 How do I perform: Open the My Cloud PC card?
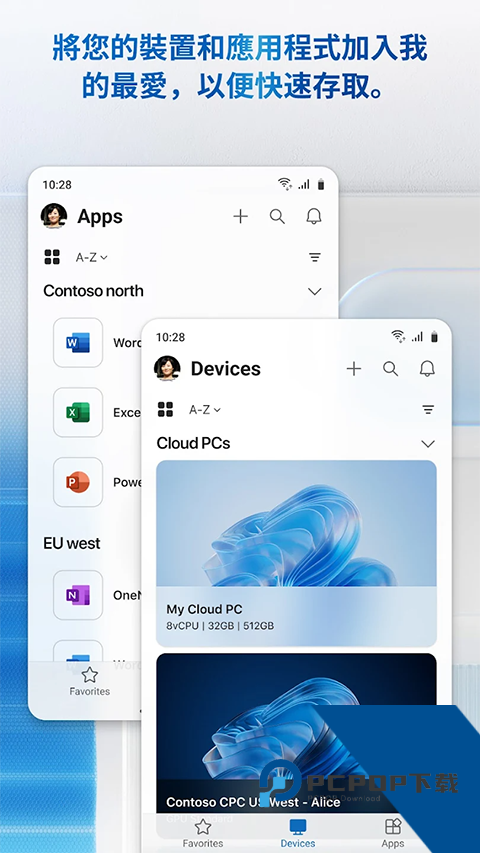click(x=296, y=553)
